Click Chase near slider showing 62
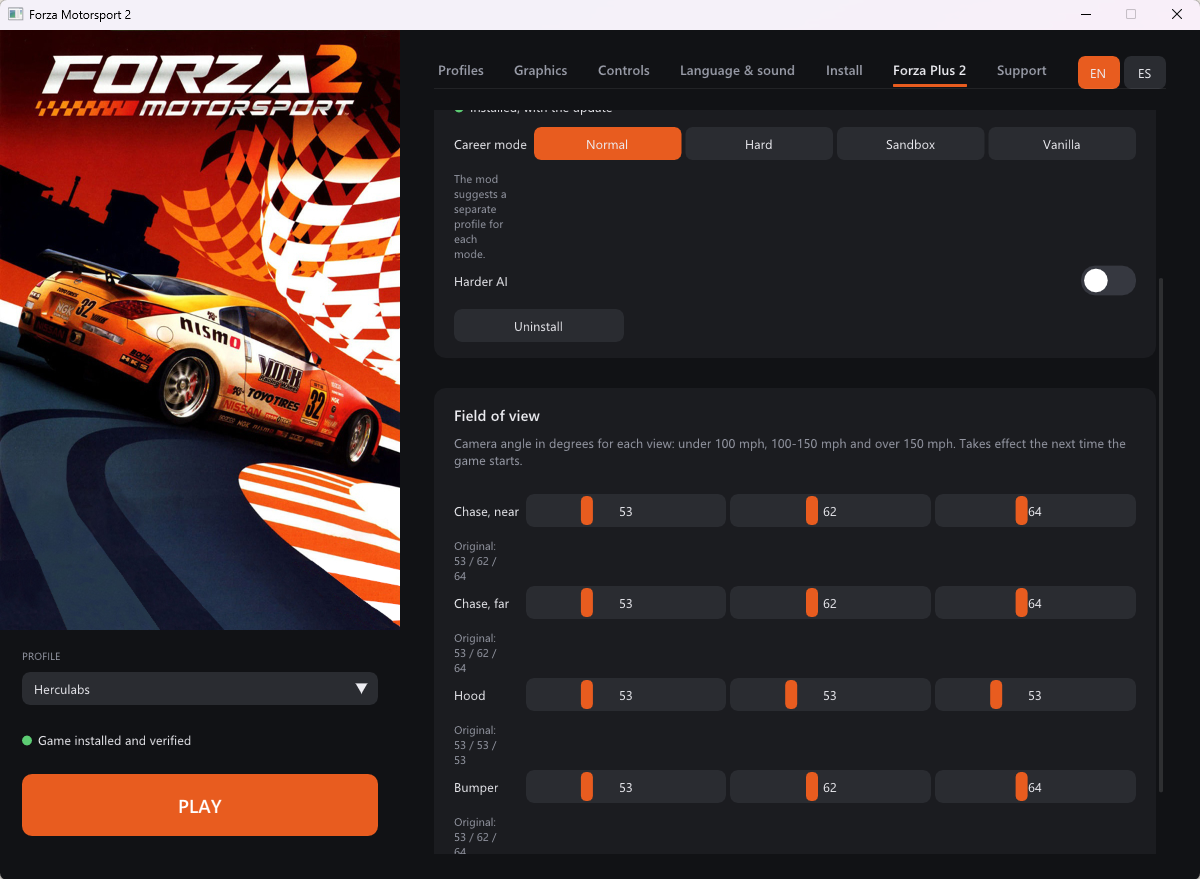This screenshot has width=1200, height=879. point(830,511)
